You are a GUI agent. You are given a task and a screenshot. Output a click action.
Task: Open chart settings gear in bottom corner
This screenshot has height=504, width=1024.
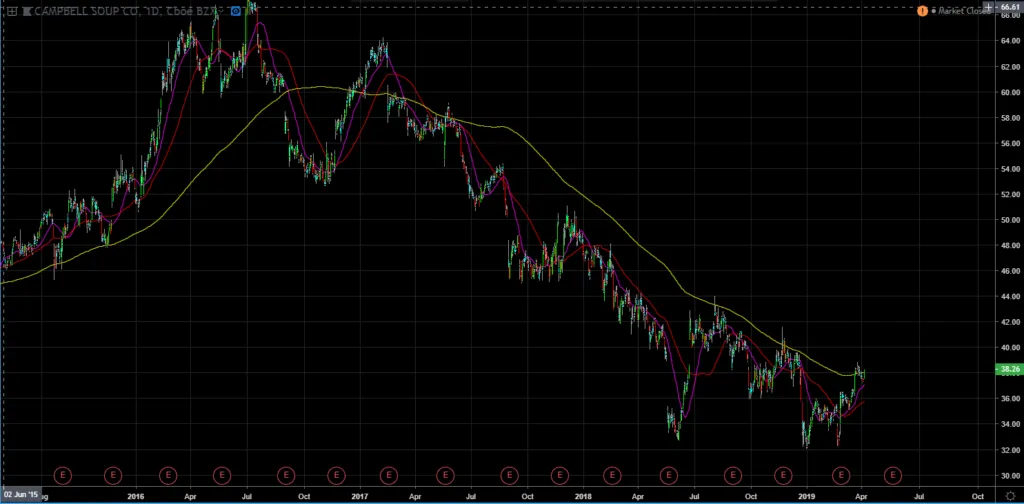1010,497
